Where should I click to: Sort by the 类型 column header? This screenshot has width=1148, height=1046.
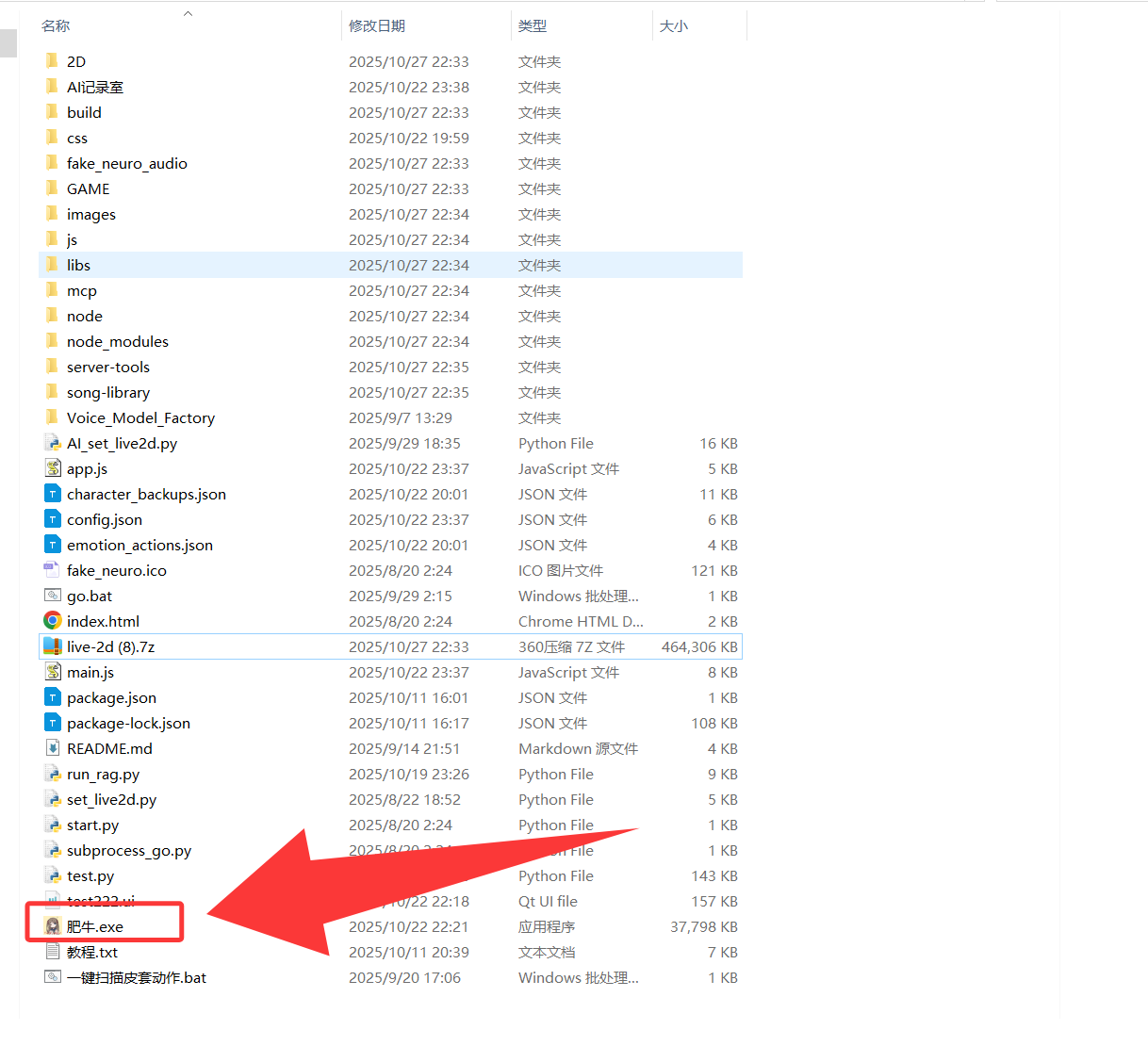click(533, 26)
